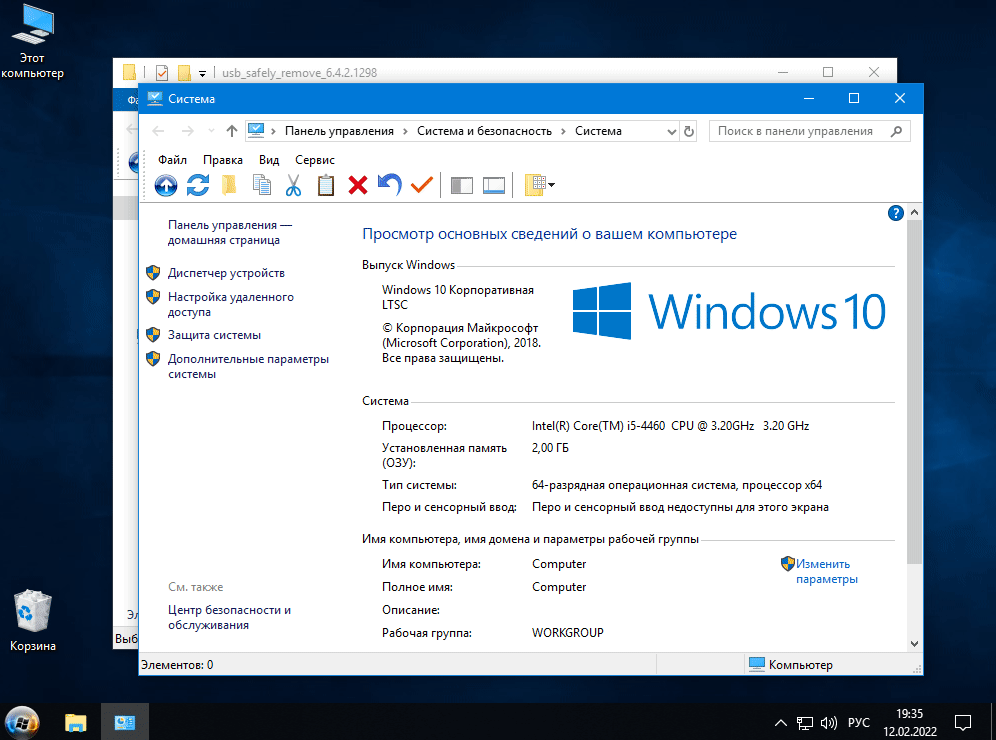Click Этот компьютер desktop icon
The width and height of the screenshot is (996, 740).
tap(32, 42)
